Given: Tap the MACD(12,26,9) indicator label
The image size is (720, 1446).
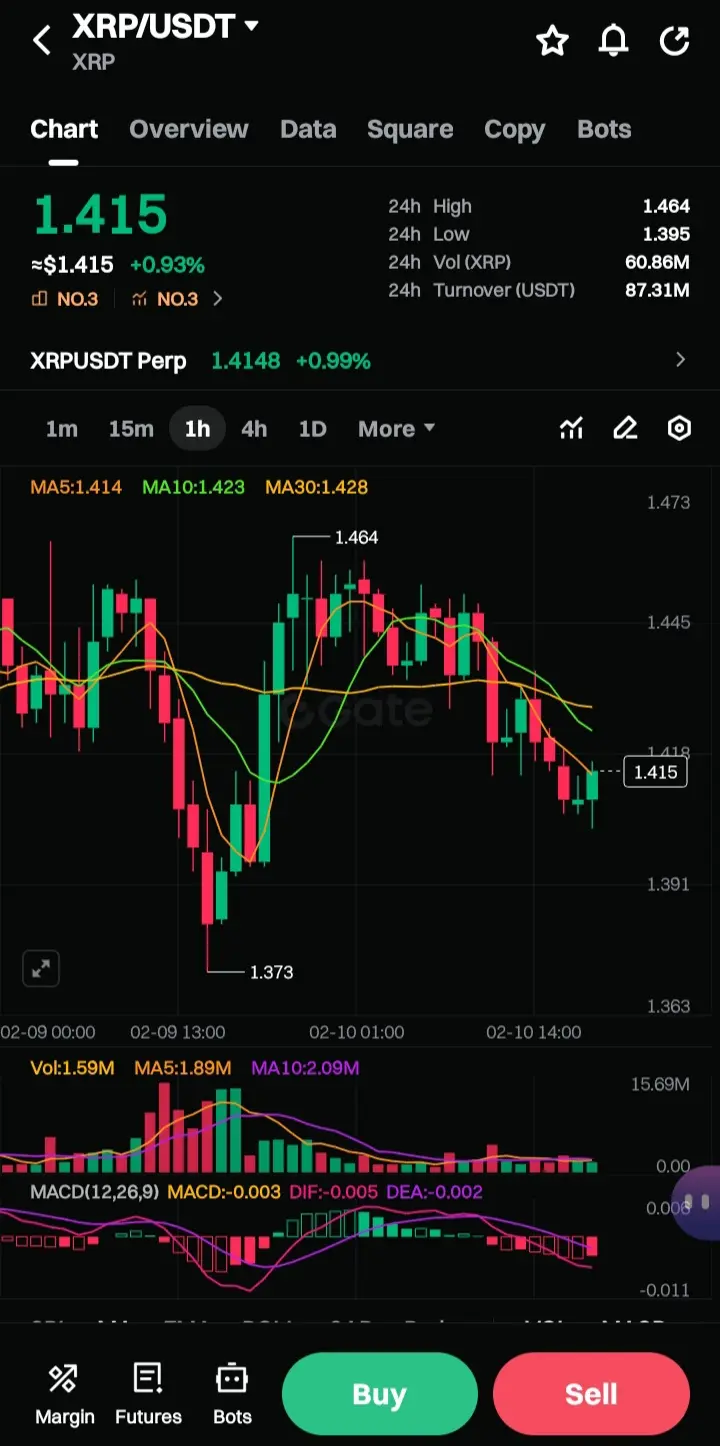Looking at the screenshot, I should click(94, 1192).
